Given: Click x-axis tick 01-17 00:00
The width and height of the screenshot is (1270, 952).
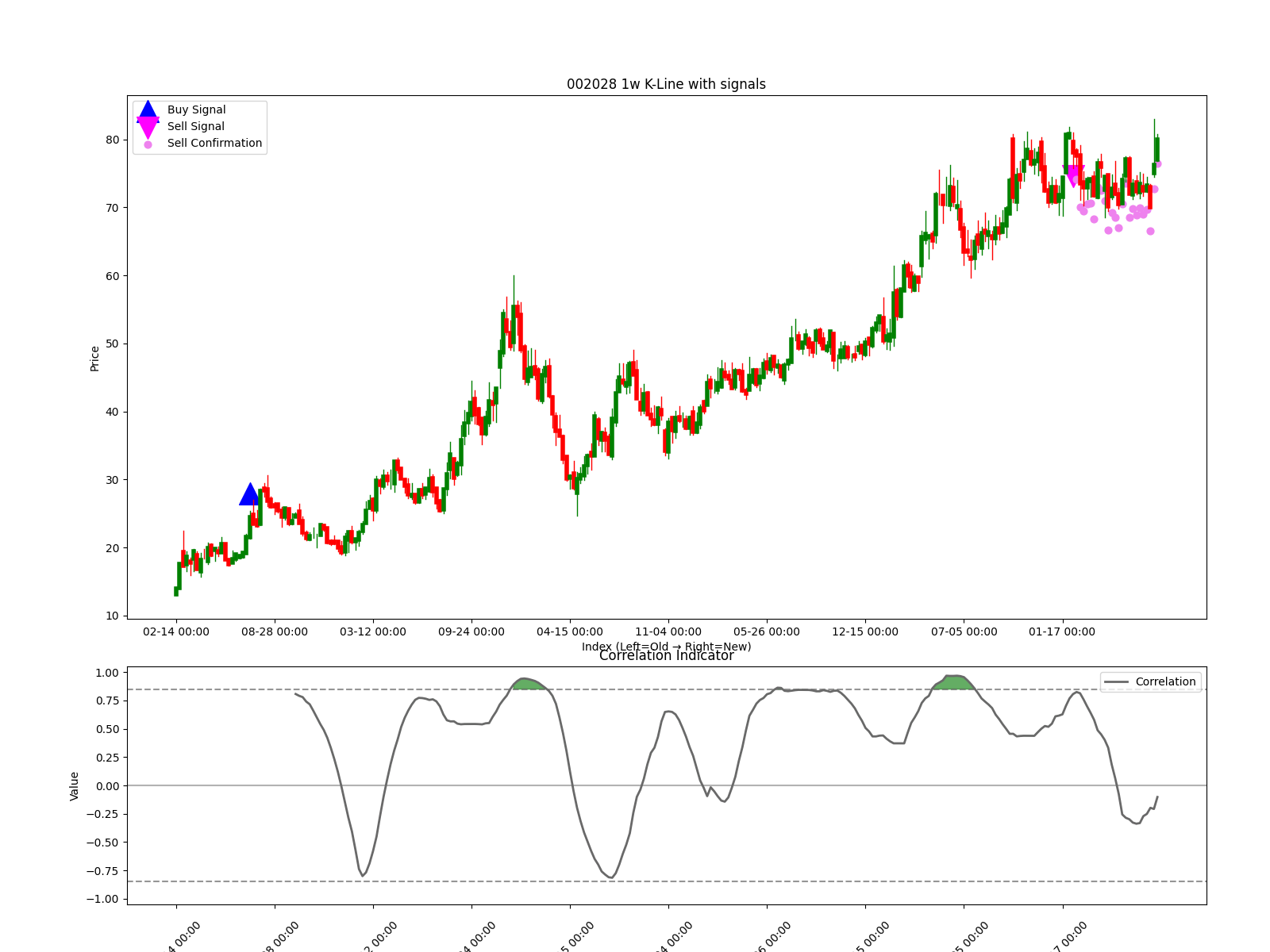Looking at the screenshot, I should [x=1062, y=632].
